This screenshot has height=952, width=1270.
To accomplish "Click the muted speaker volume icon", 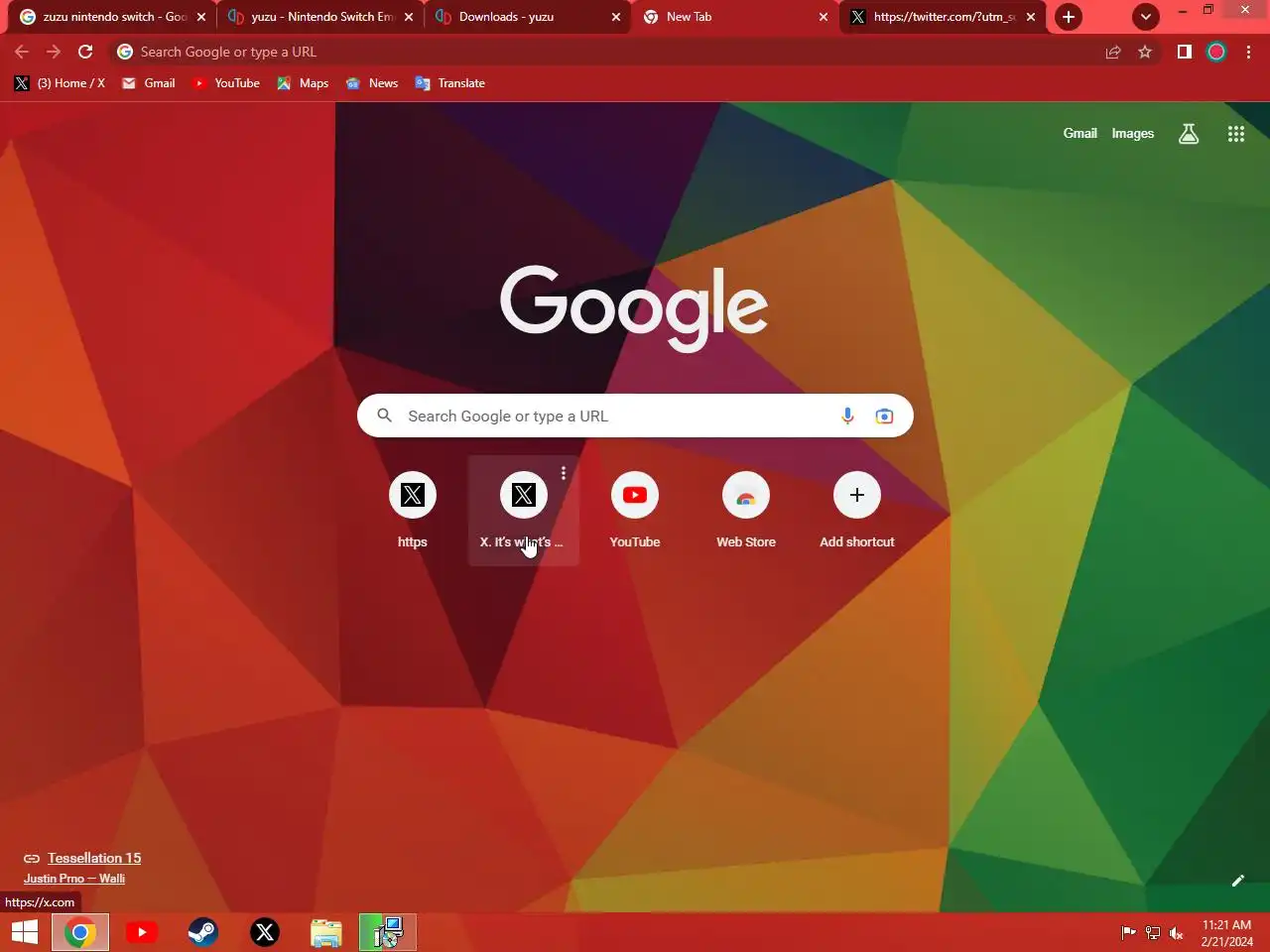I will [1177, 932].
